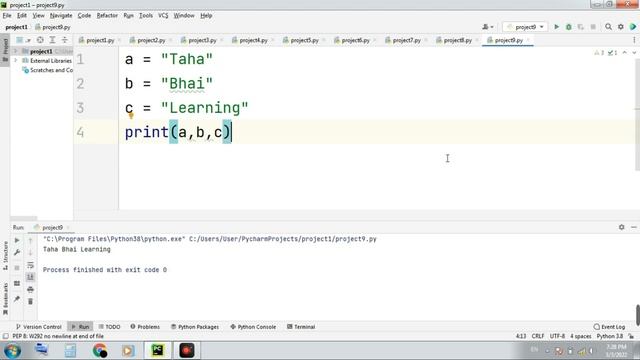Switch to the project7.py editor tab
The height and width of the screenshot is (360, 640).
pyautogui.click(x=406, y=40)
